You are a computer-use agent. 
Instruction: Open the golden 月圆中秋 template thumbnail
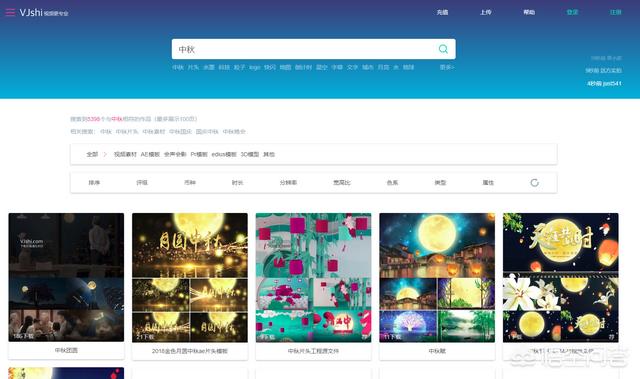point(190,277)
